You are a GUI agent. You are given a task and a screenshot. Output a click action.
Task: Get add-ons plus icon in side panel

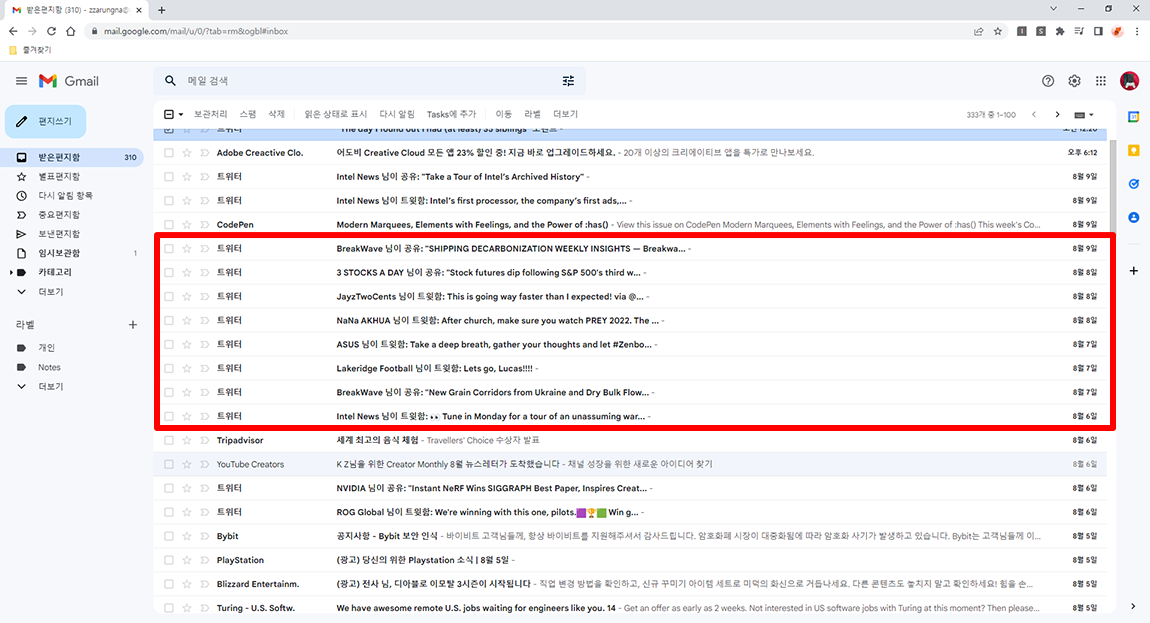tap(1134, 271)
